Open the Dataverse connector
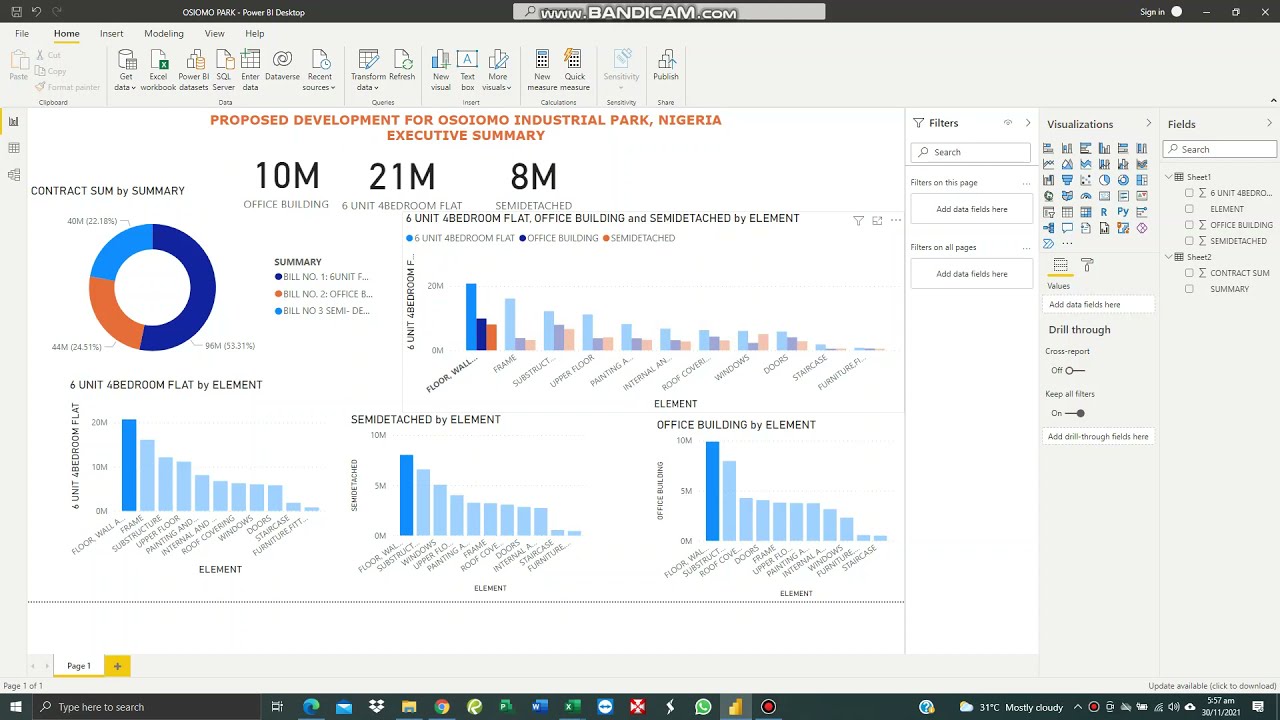This screenshot has height=720, width=1280. pos(282,66)
